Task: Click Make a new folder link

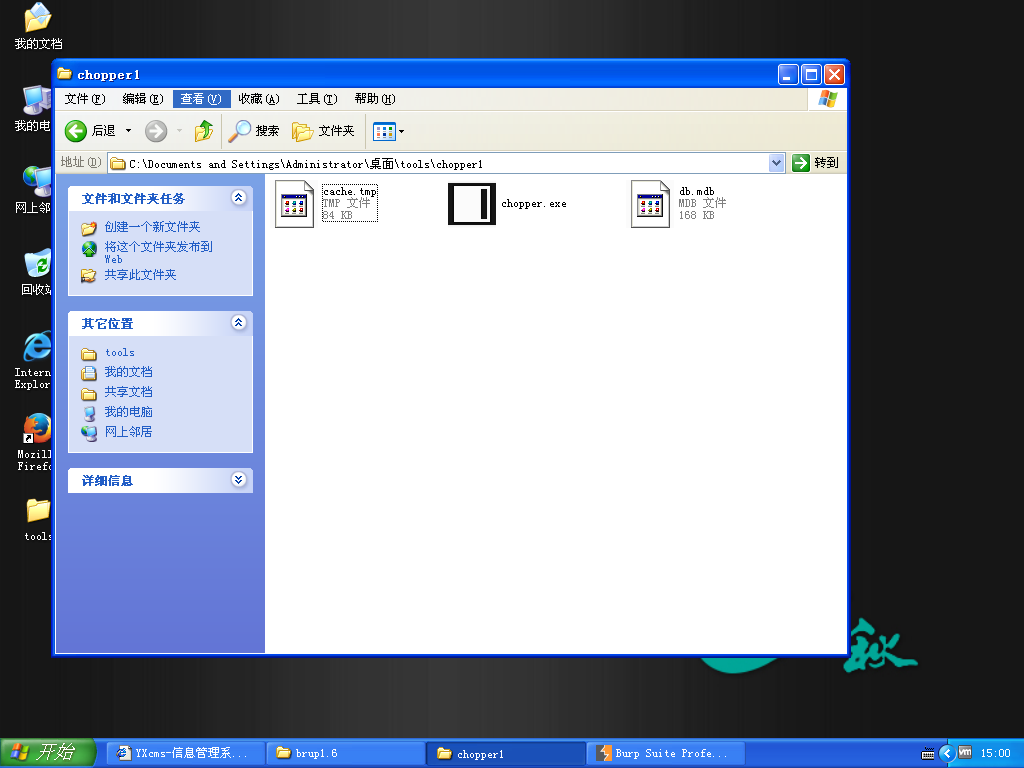Action: pos(152,227)
